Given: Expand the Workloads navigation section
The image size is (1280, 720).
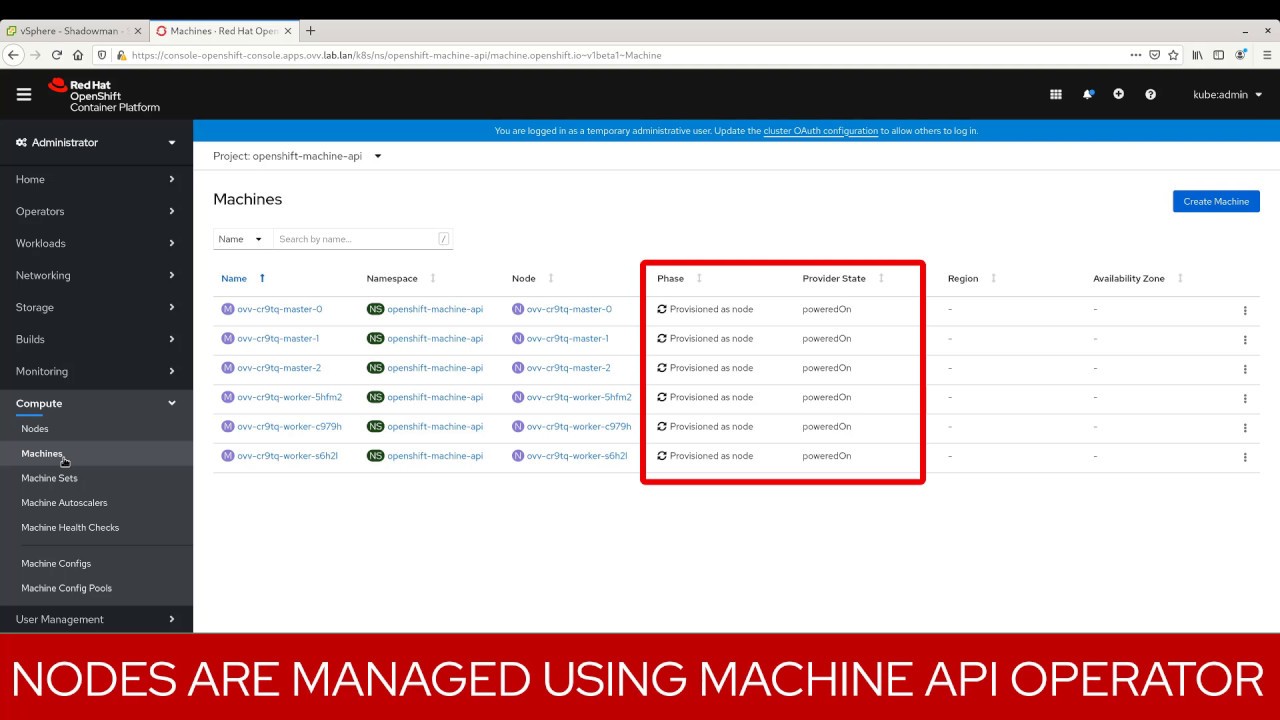Looking at the screenshot, I should pos(96,243).
